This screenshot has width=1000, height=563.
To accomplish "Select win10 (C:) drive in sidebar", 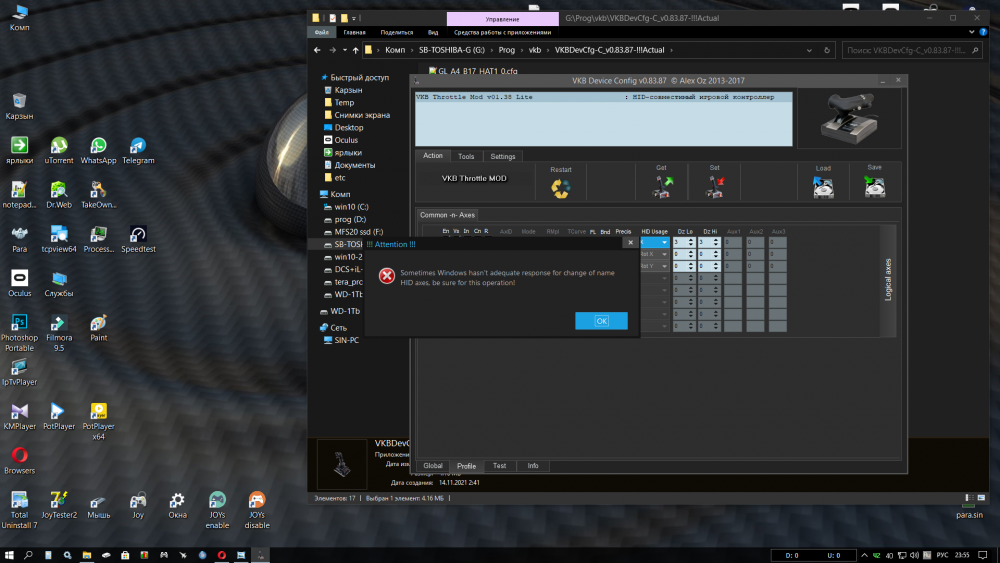I will (x=350, y=205).
